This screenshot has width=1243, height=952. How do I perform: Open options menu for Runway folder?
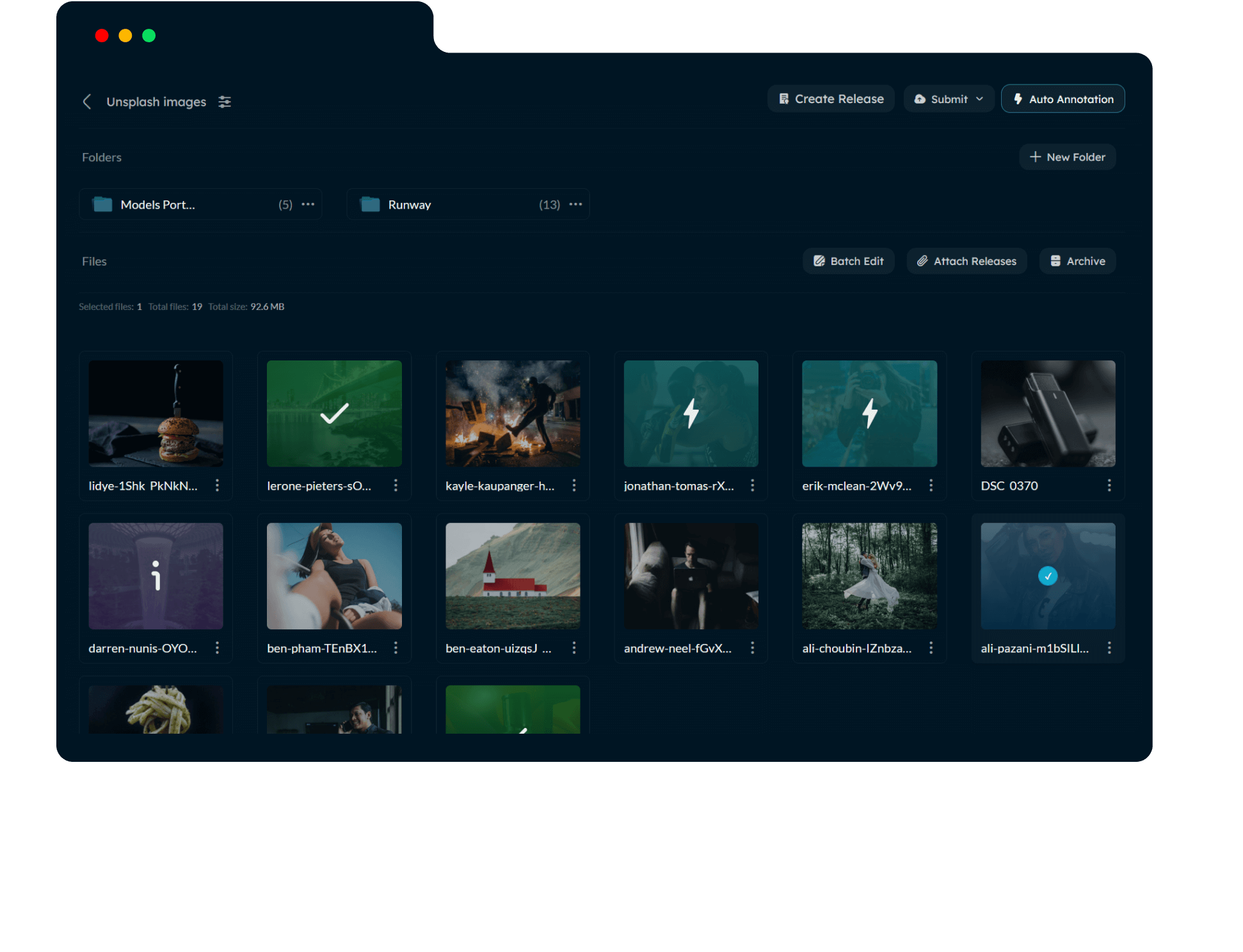pyautogui.click(x=575, y=205)
